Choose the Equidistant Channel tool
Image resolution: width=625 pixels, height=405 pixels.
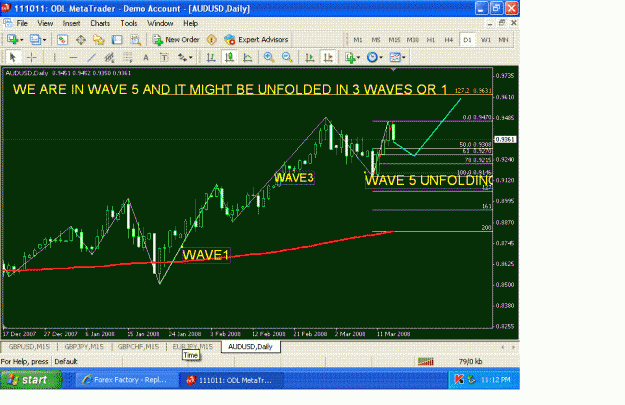(109, 57)
